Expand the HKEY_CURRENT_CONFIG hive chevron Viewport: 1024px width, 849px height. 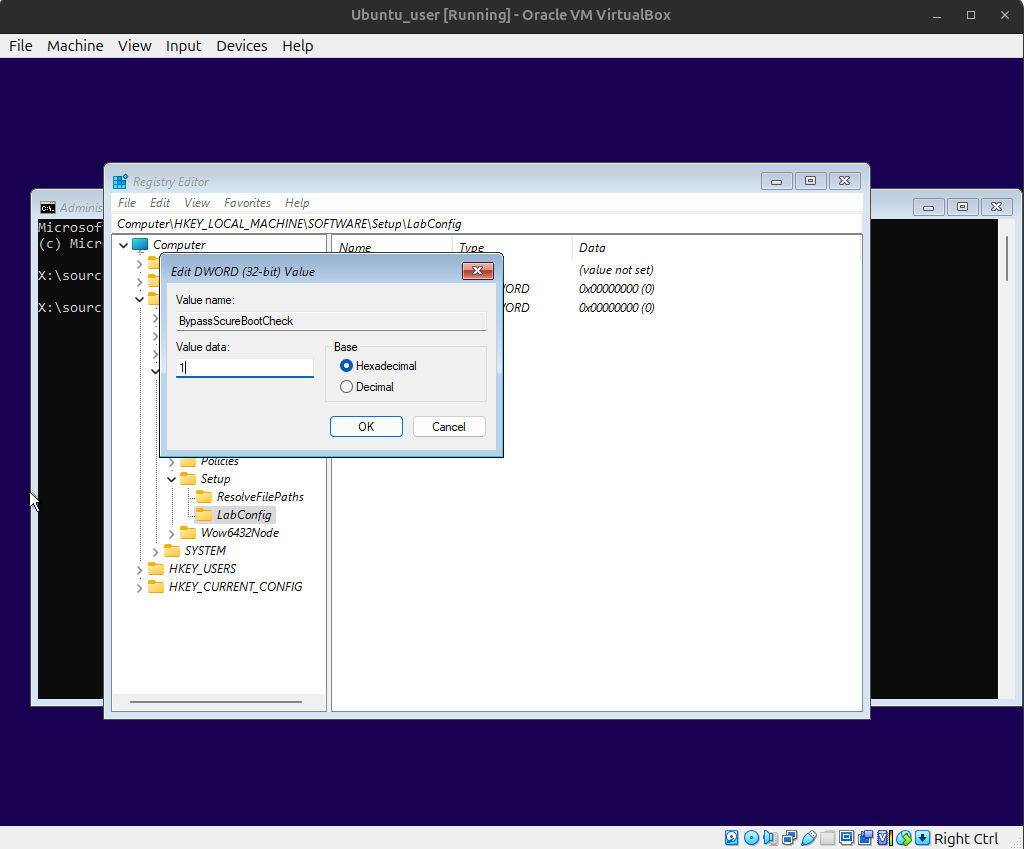139,588
